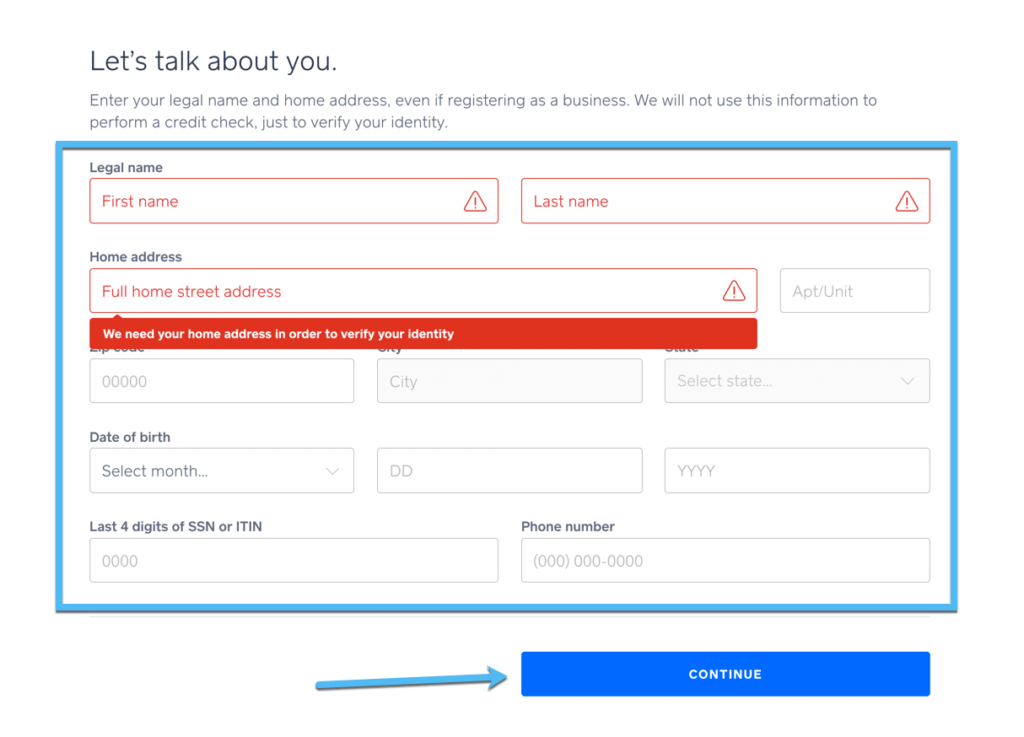Focus the First name input field
This screenshot has width=1024, height=737.
point(270,202)
